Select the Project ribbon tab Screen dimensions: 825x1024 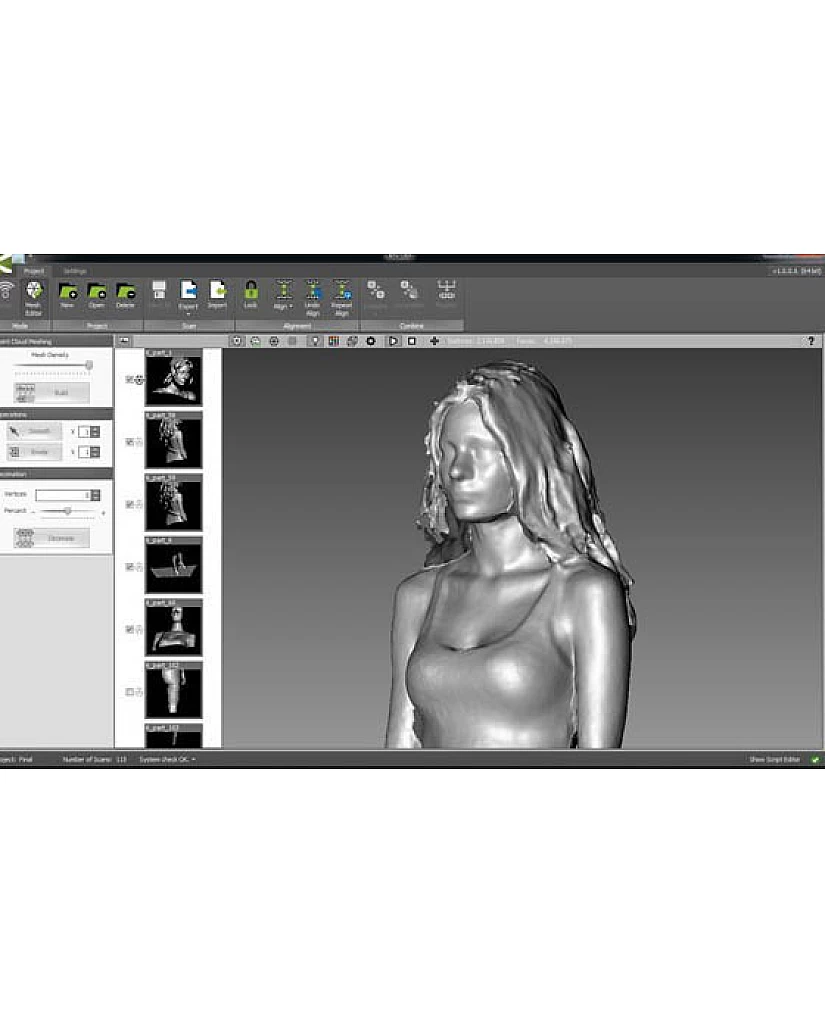click(35, 271)
